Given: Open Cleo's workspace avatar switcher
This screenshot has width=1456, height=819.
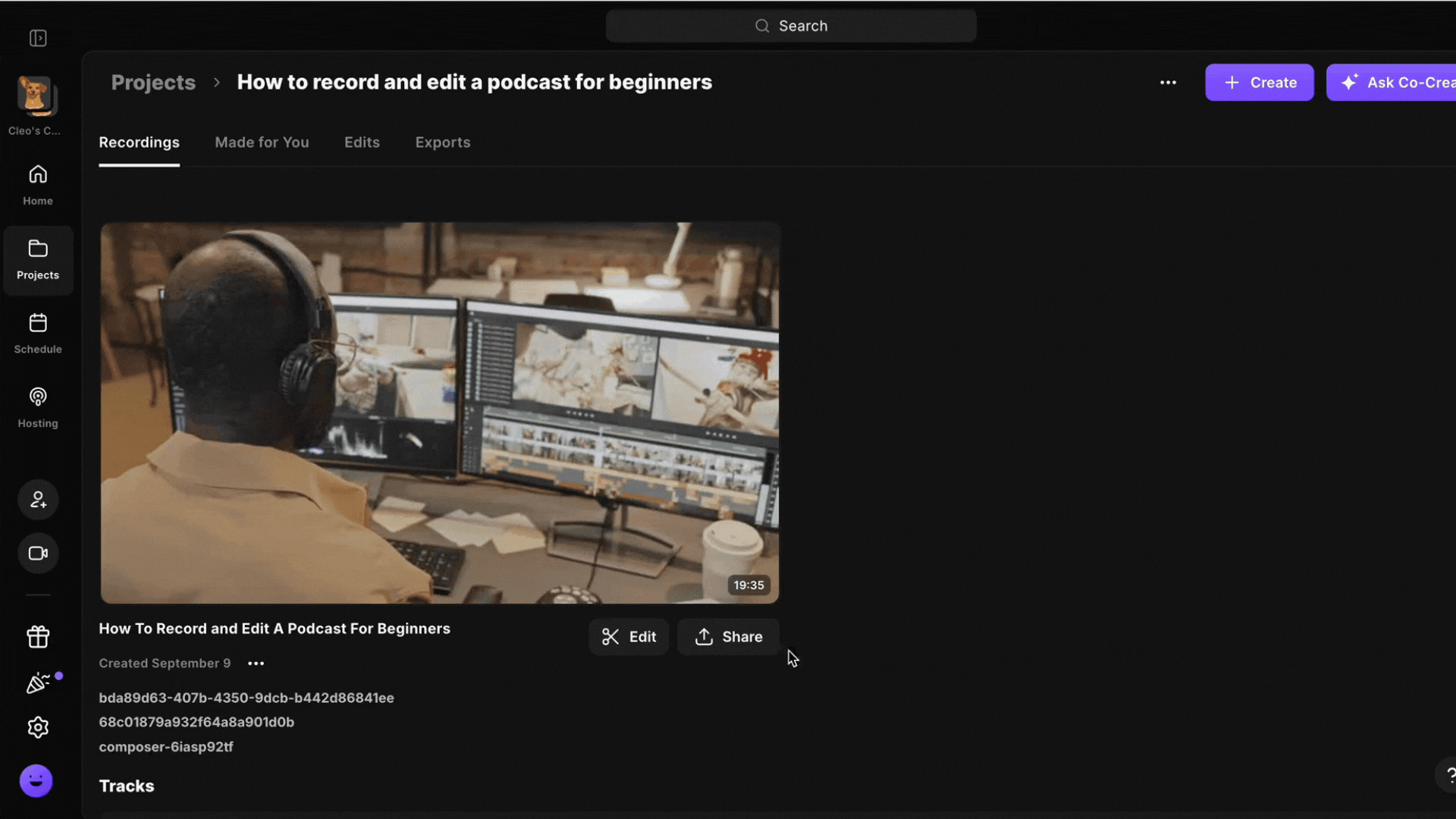Looking at the screenshot, I should click(x=36, y=97).
